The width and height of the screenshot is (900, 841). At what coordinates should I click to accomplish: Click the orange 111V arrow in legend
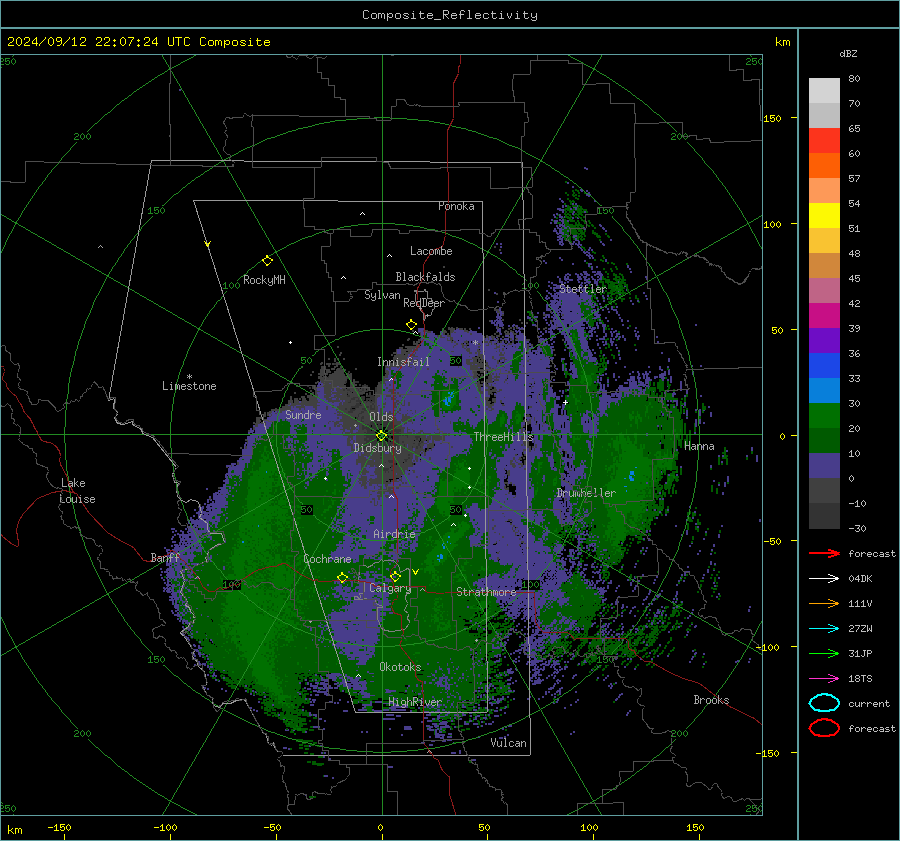click(x=824, y=603)
